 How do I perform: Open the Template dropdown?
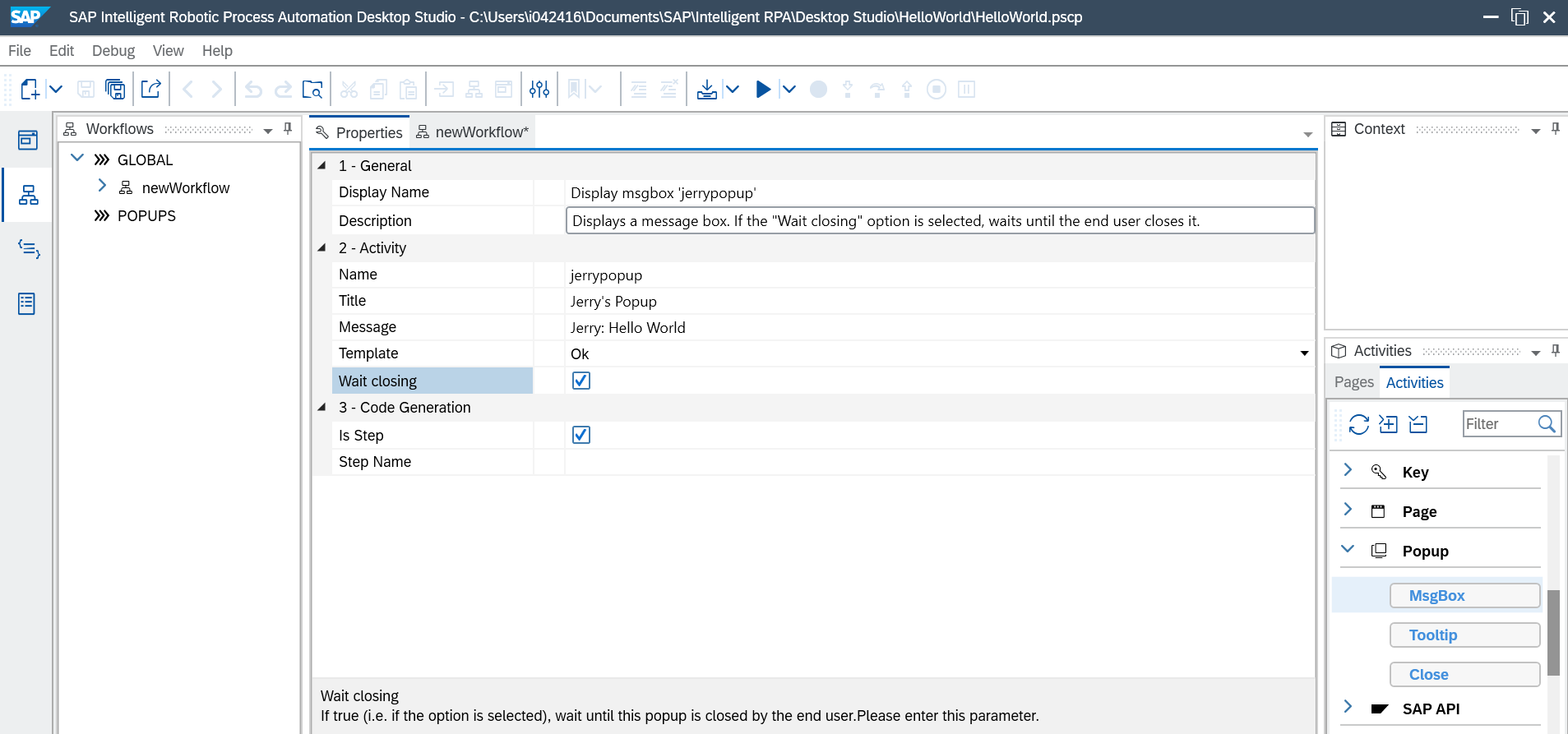tap(1304, 353)
